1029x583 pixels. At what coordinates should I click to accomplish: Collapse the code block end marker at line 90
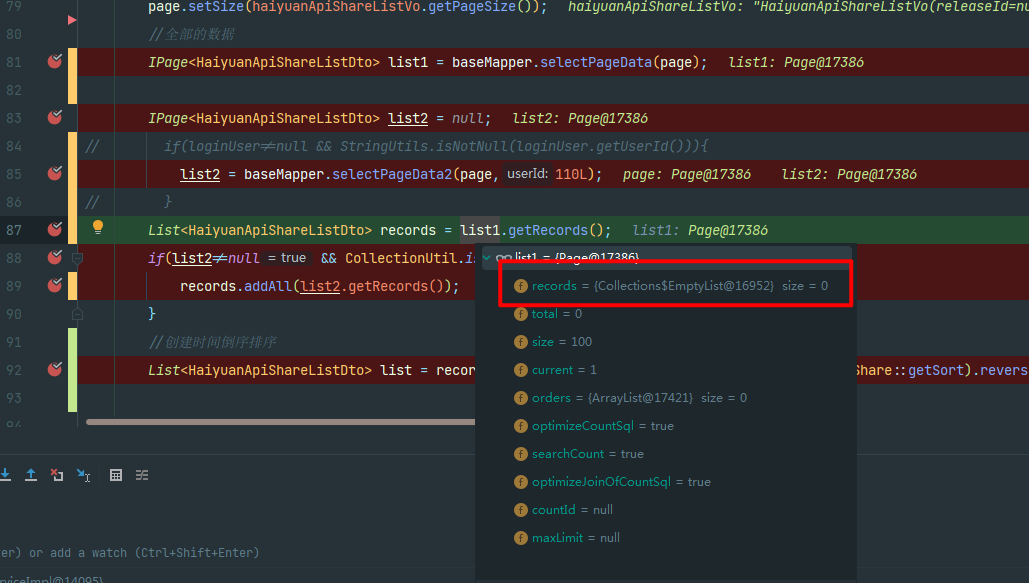pos(77,314)
